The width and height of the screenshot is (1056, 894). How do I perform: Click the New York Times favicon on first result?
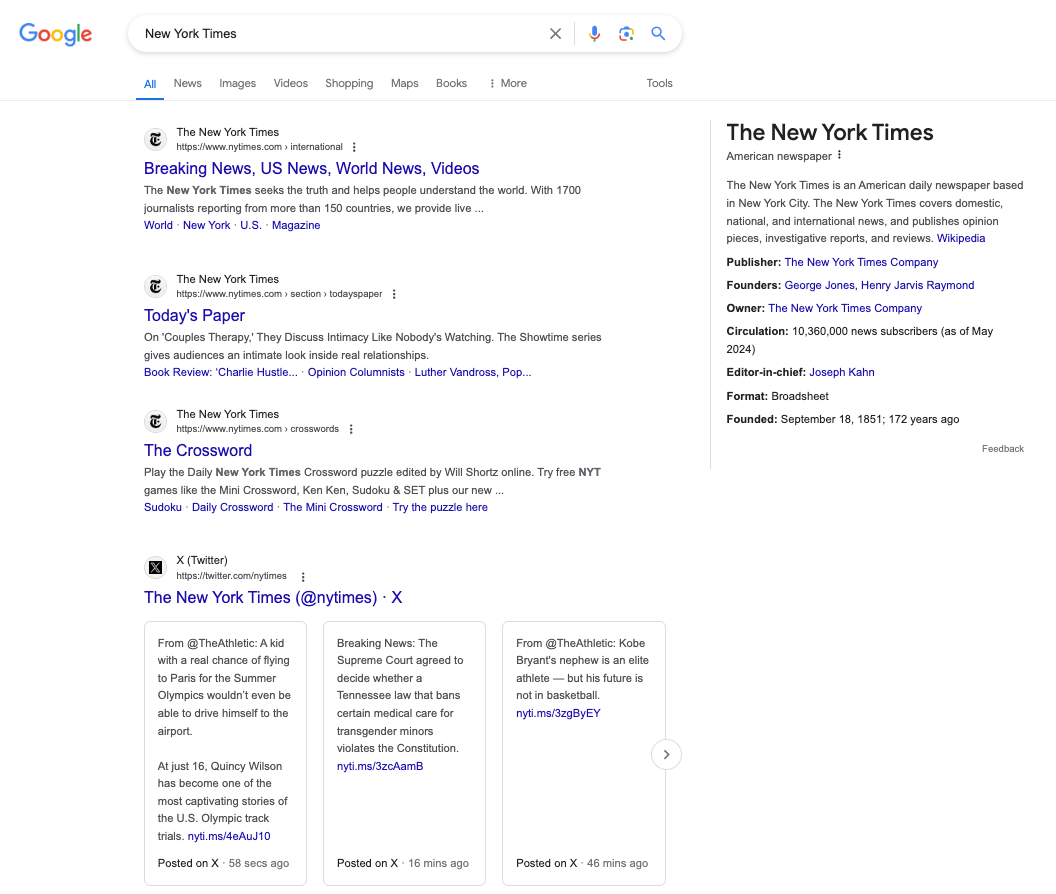pos(155,139)
